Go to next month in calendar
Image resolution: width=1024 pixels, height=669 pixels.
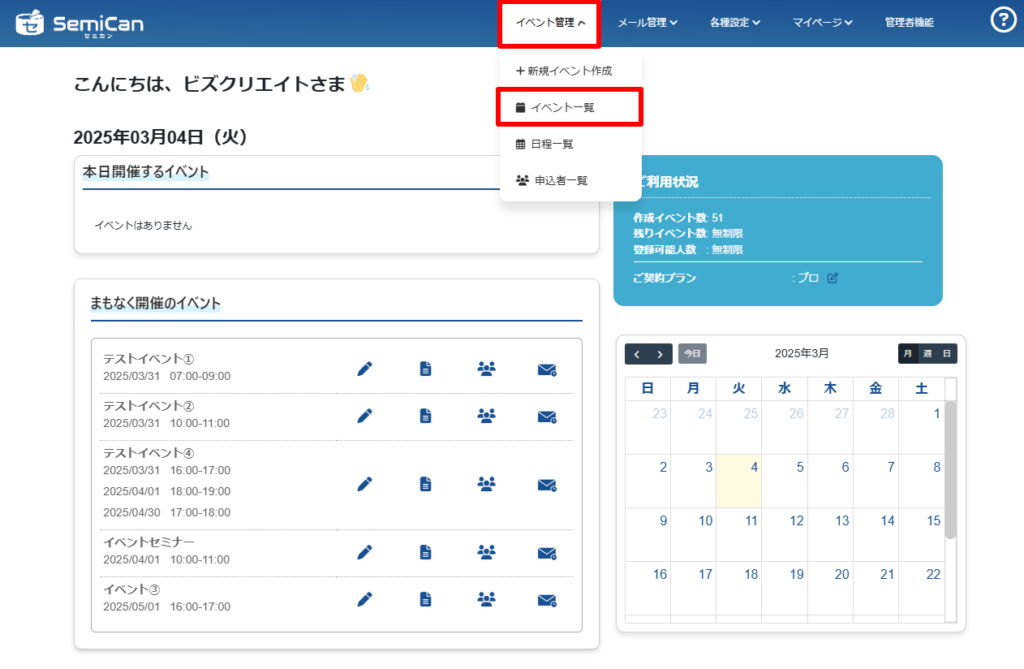[660, 354]
